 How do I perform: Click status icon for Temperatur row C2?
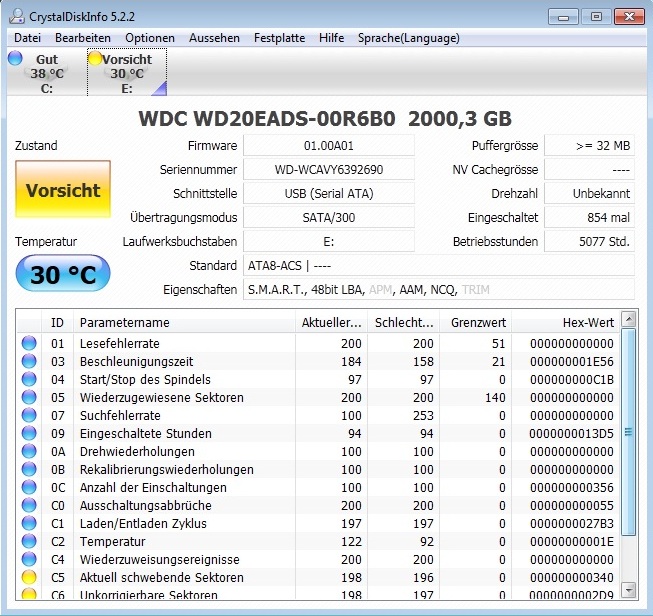[29, 541]
